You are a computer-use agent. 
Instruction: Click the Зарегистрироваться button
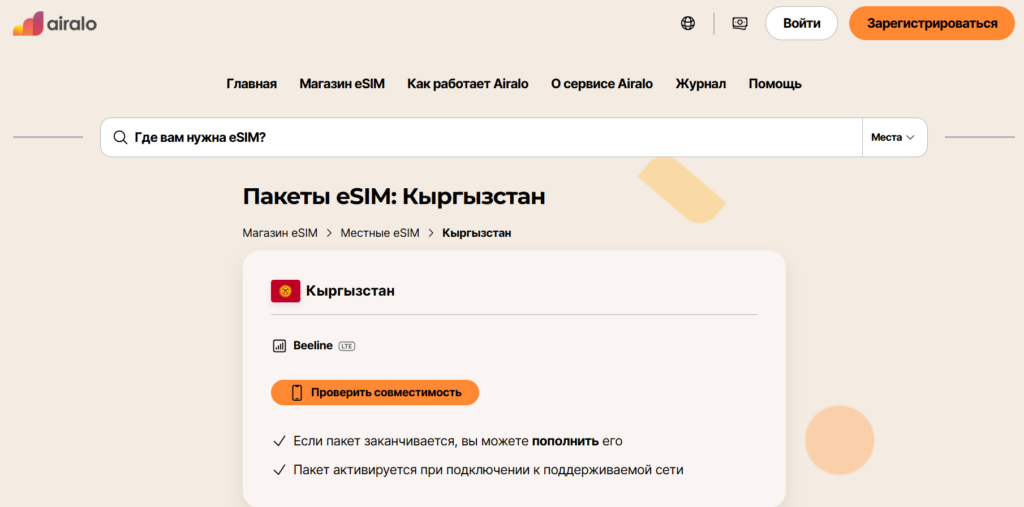click(932, 24)
